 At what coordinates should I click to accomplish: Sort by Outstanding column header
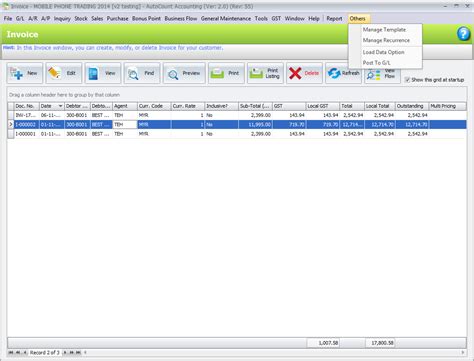click(x=412, y=106)
